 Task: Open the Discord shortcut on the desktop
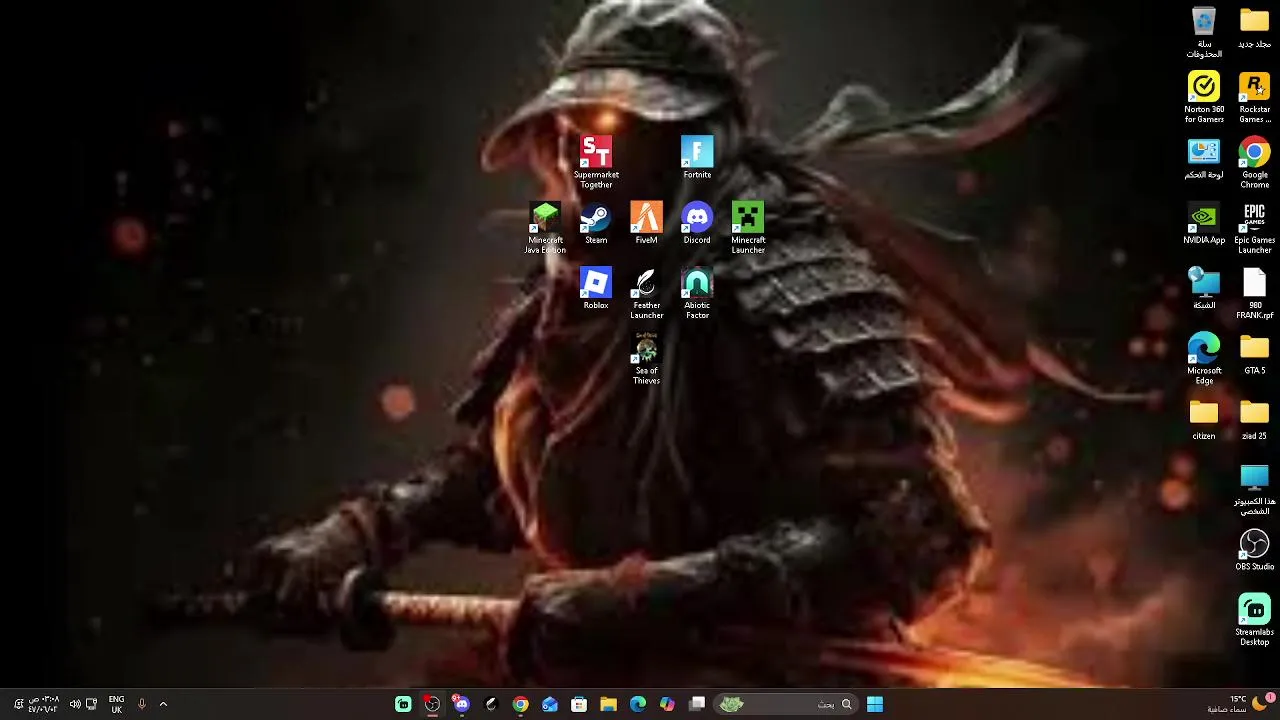[x=697, y=223]
